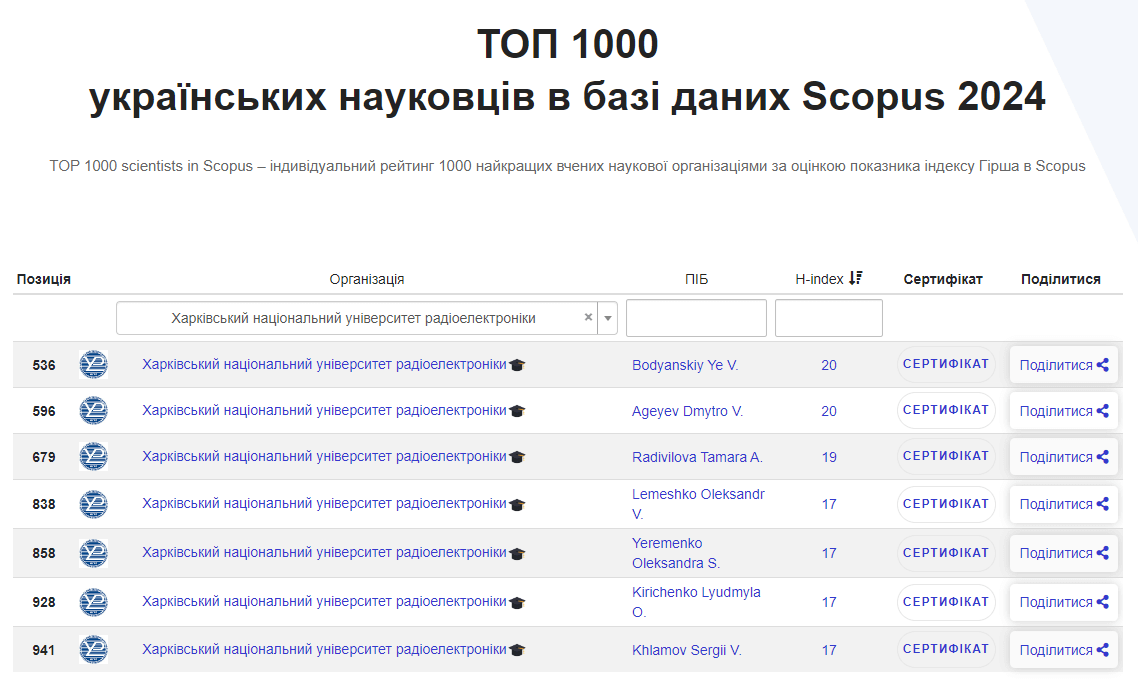Open certificate for Khlamov Sergii V.
This screenshot has height=687, width=1138.
945,649
